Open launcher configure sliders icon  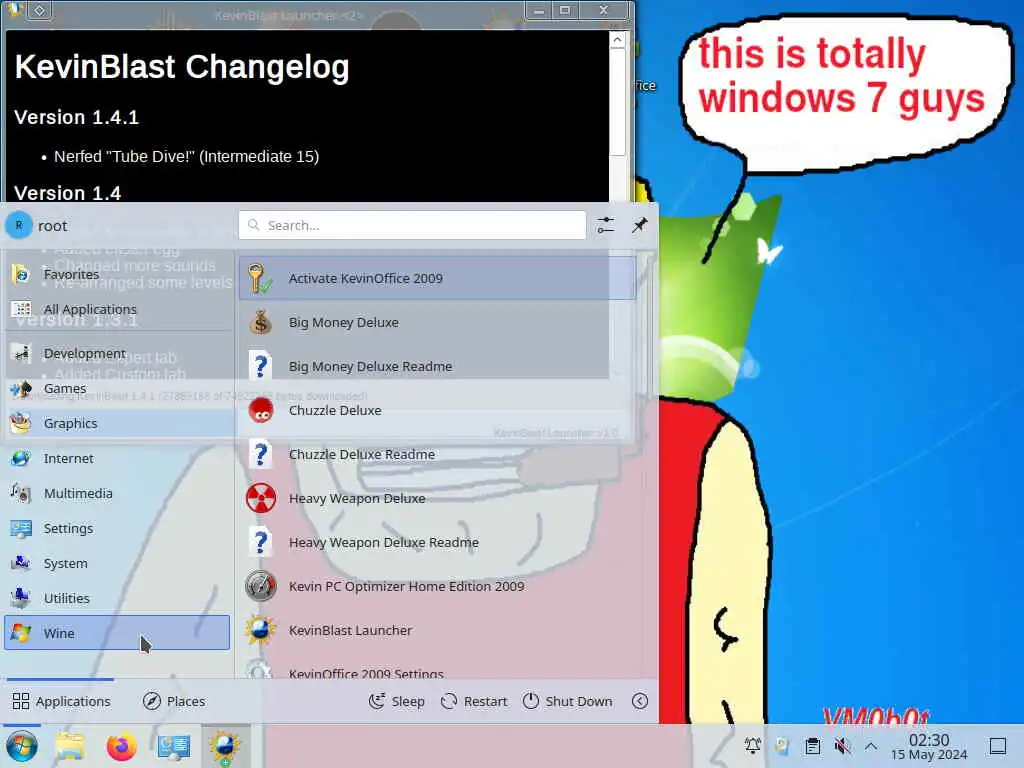tap(606, 225)
